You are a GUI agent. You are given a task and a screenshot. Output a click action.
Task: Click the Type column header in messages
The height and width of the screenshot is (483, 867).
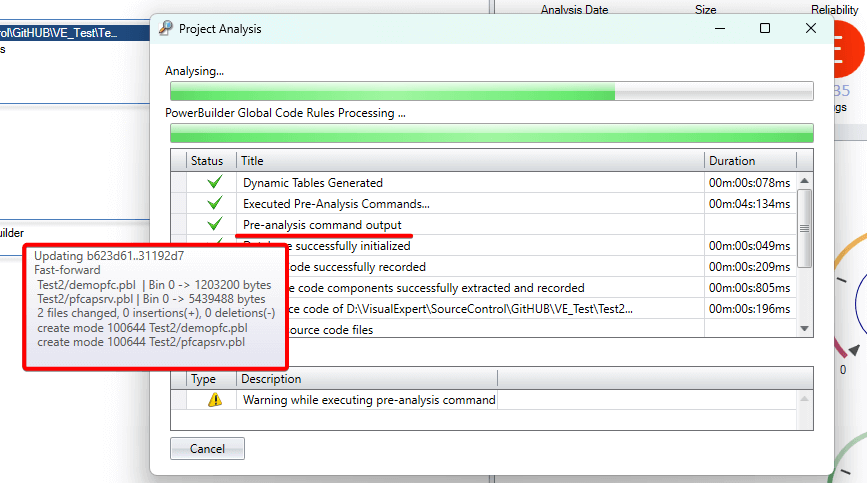tap(211, 379)
